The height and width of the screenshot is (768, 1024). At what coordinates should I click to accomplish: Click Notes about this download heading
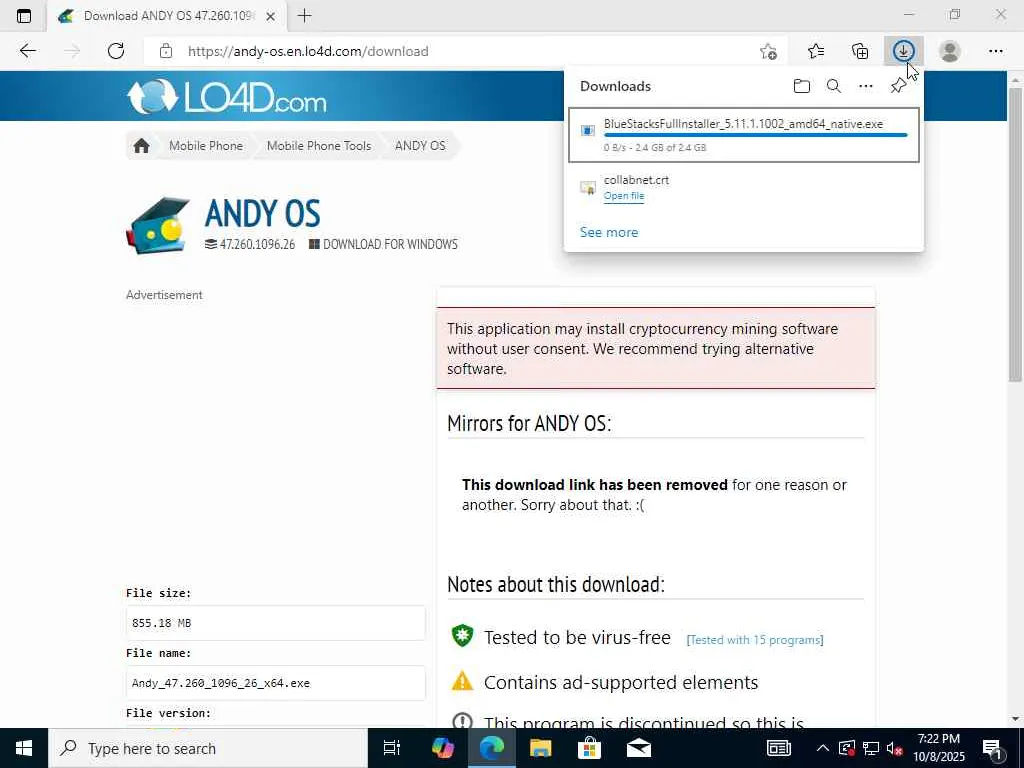click(x=556, y=584)
